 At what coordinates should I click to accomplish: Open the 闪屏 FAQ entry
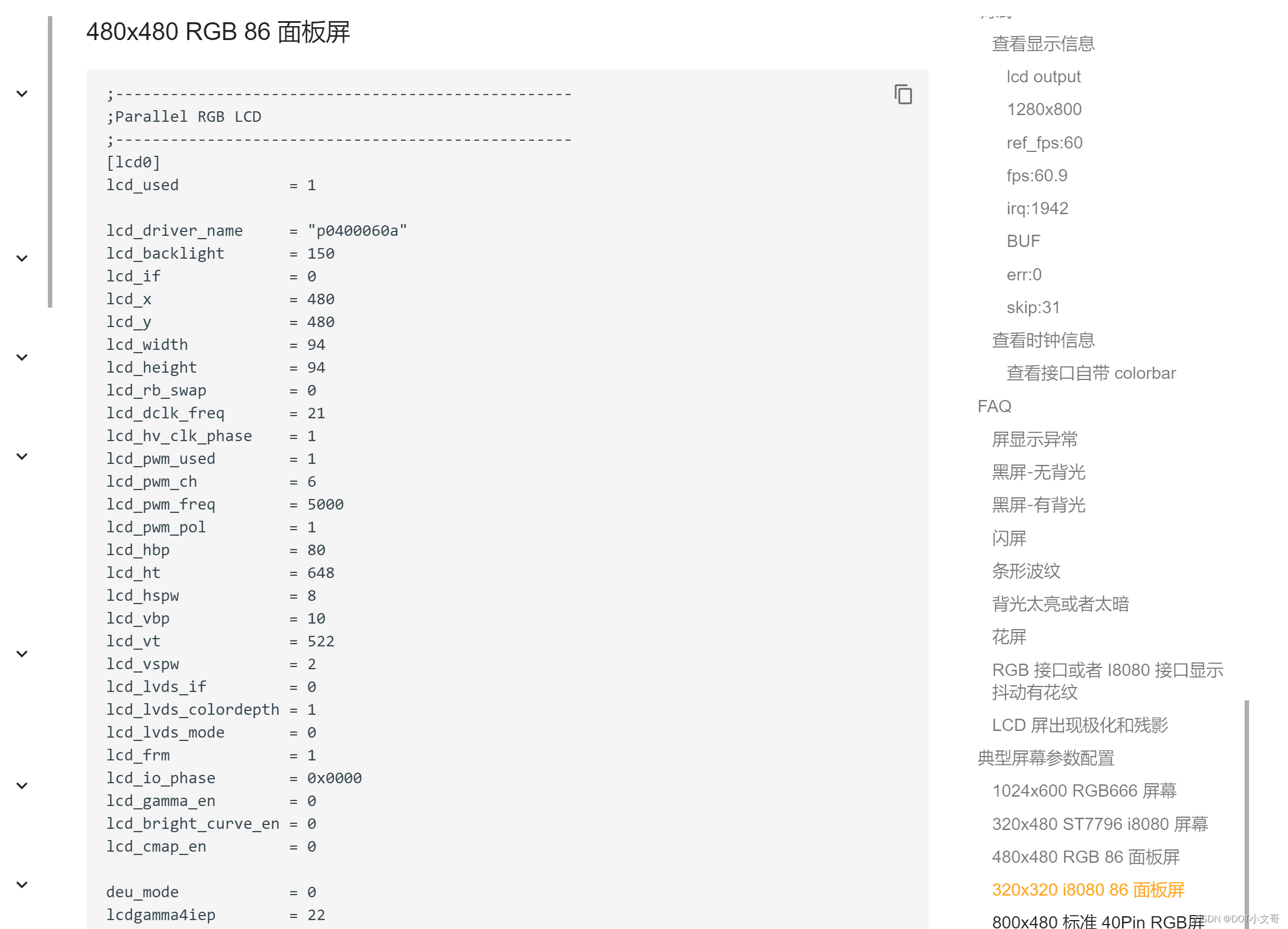[1009, 538]
